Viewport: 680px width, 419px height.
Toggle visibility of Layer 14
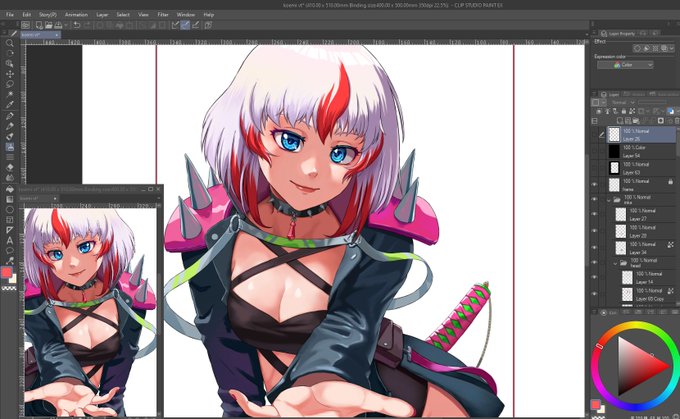[x=595, y=278]
